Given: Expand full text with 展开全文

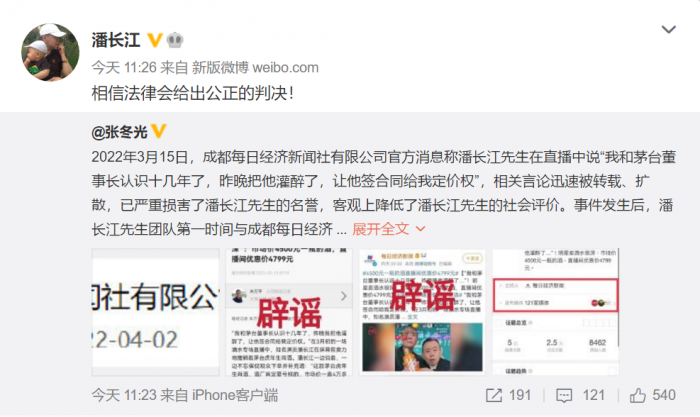Looking at the screenshot, I should pos(380,229).
